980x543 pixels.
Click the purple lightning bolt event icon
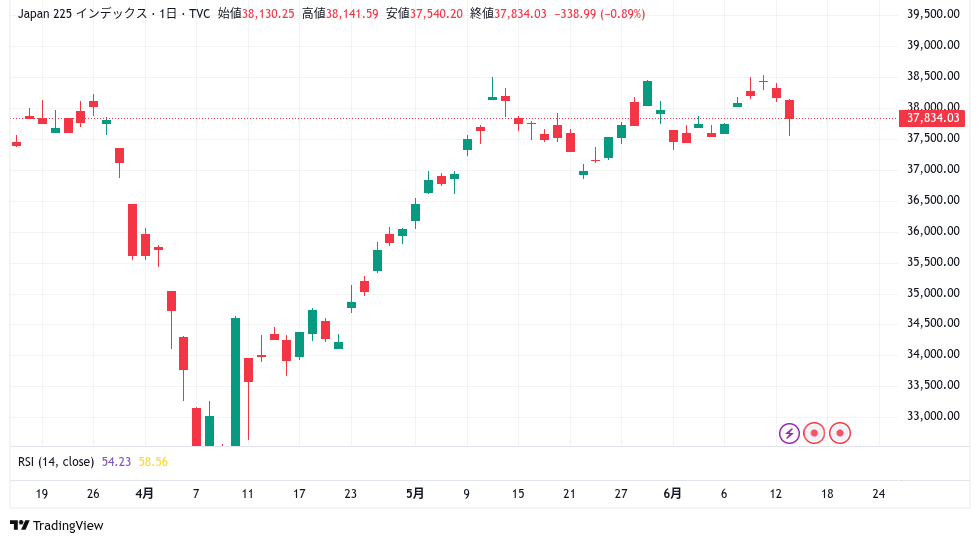pyautogui.click(x=789, y=433)
